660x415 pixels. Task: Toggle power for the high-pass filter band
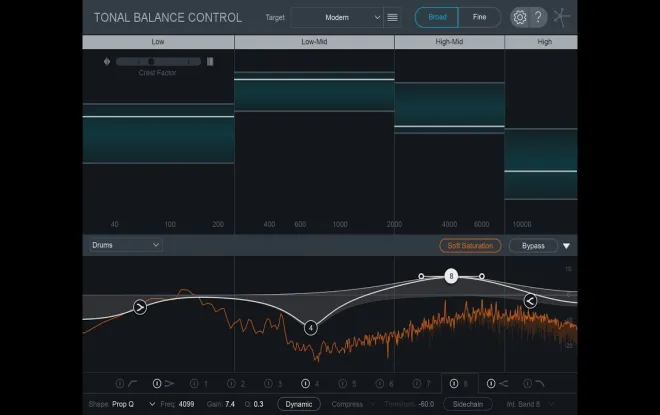120,383
